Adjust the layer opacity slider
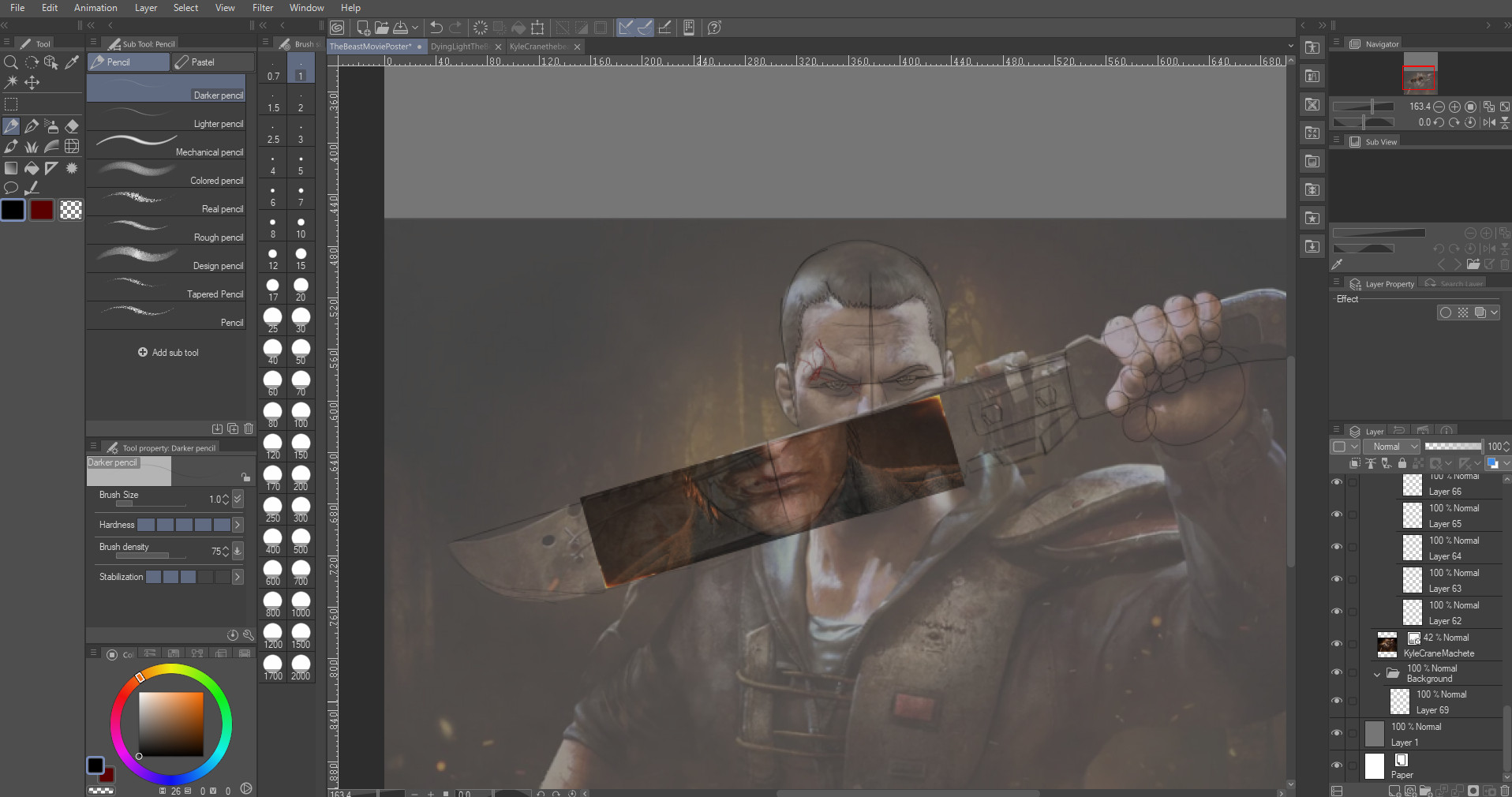The image size is (1512, 797). tap(1453, 447)
